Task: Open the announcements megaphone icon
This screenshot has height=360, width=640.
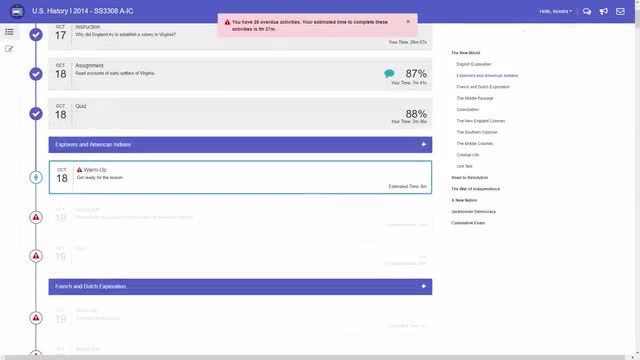Action: coord(604,11)
